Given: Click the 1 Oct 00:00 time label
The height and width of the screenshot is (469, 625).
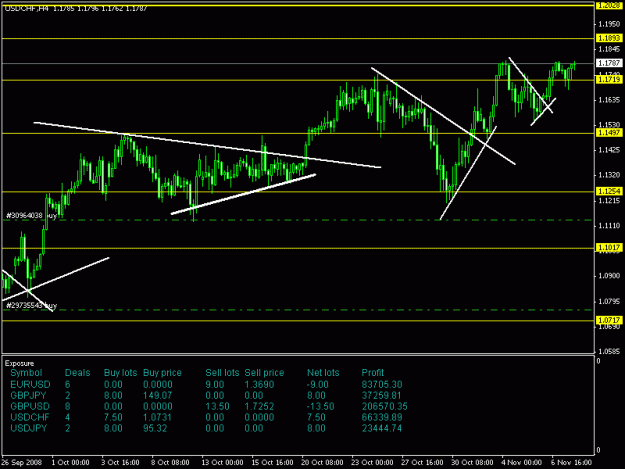Looking at the screenshot, I should (71, 463).
